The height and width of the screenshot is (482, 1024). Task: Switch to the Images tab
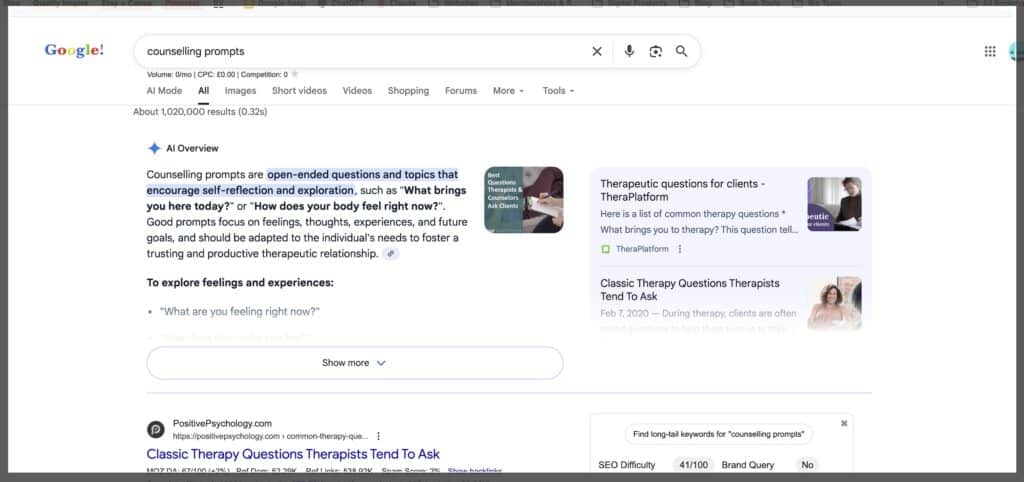coord(240,91)
